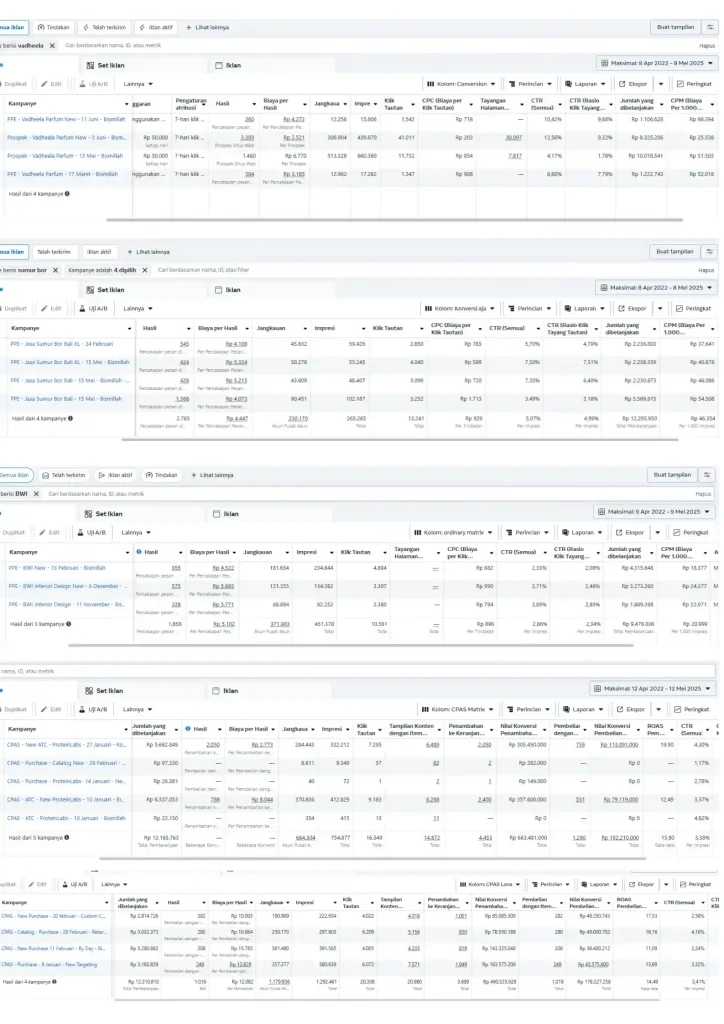724x1024 pixels.
Task: Expand the 'Kolom: CPAS Matrix' dropdown
Action: click(x=459, y=709)
